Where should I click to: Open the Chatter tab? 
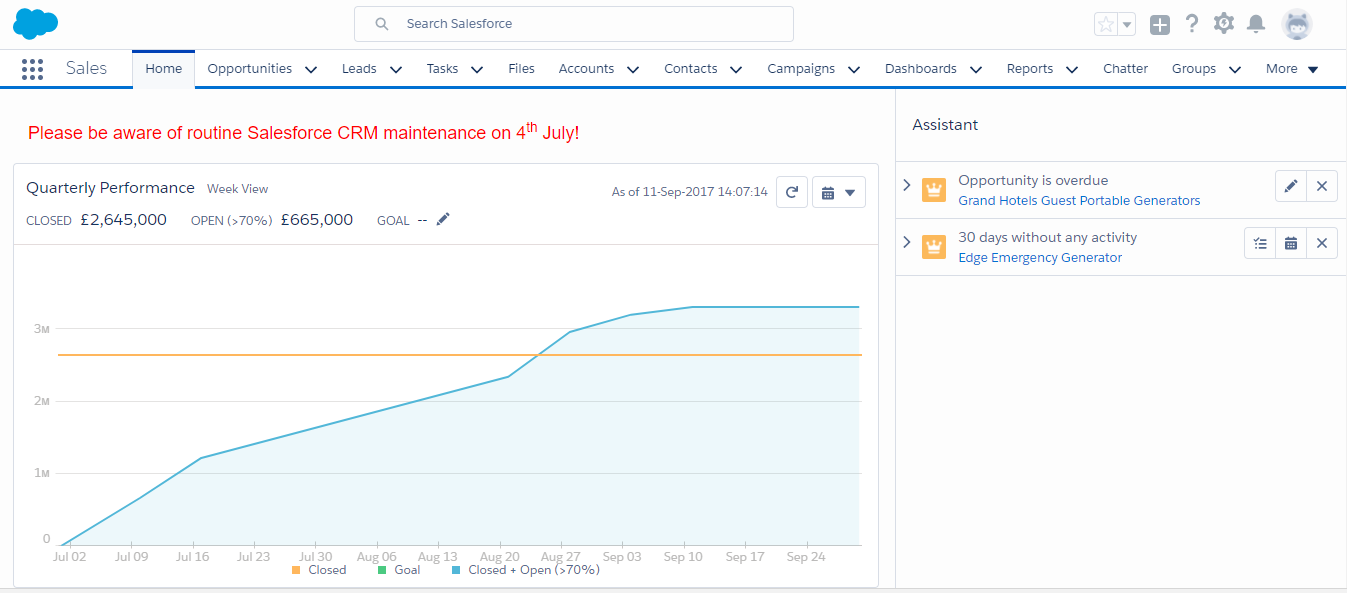click(x=1126, y=69)
